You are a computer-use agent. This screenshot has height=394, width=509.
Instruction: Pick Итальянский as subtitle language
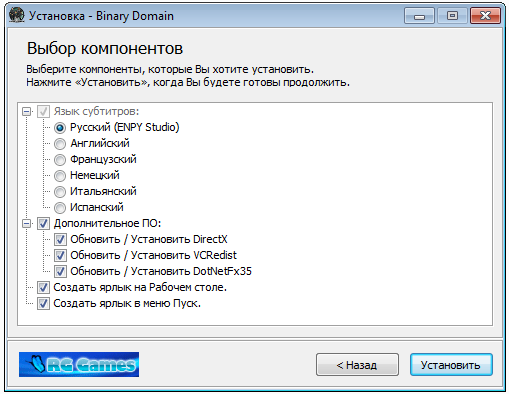point(60,192)
